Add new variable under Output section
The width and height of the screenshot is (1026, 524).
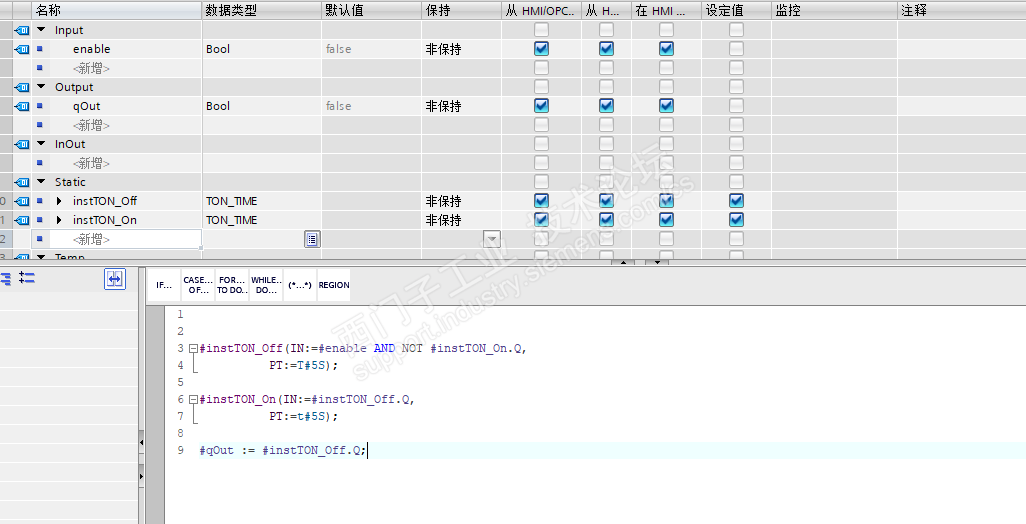pyautogui.click(x=91, y=126)
